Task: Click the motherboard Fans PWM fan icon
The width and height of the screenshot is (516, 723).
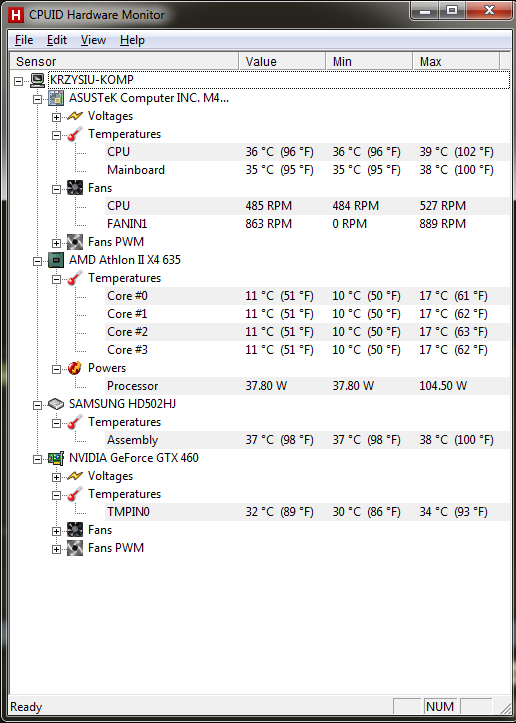Action: click(x=75, y=242)
